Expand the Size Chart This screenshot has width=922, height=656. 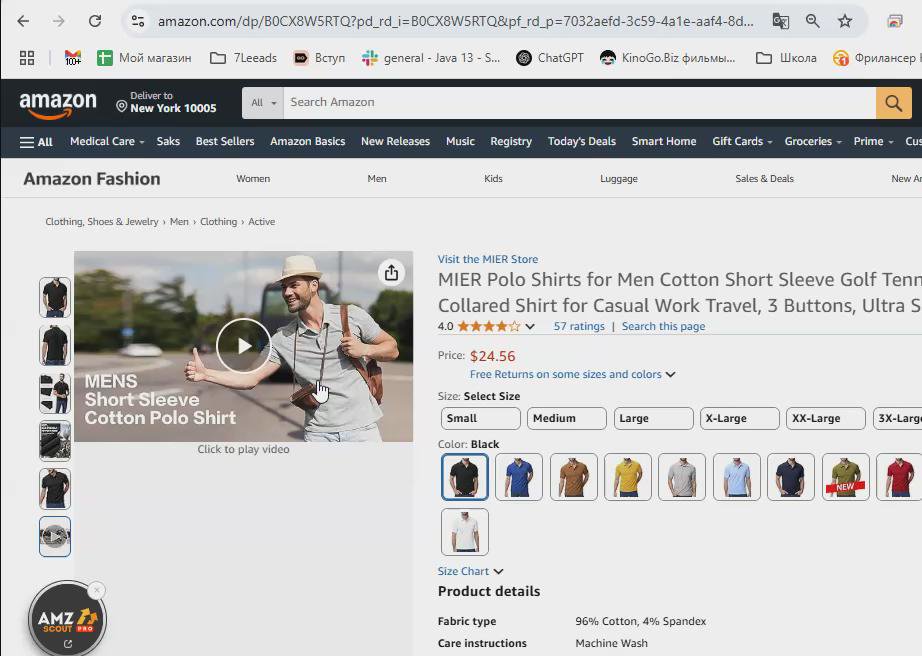pos(470,571)
